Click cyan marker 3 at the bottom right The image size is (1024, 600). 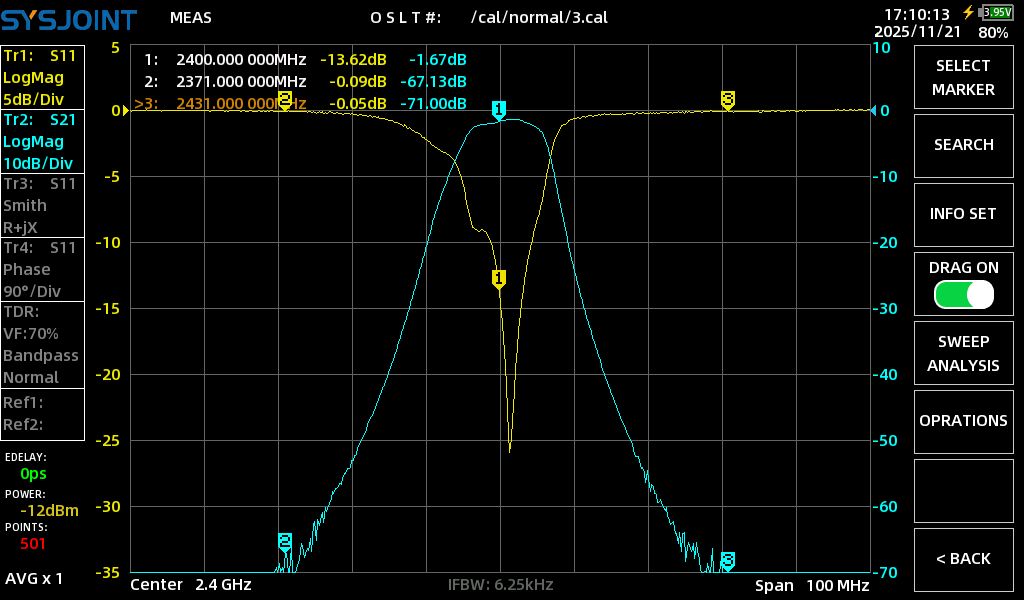pyautogui.click(x=728, y=559)
